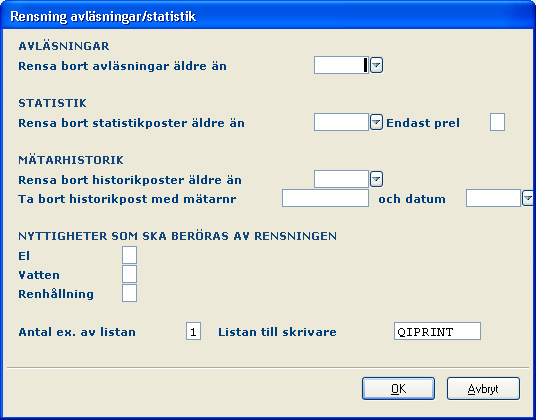Open date picker beside 'och datum' field

tap(528, 198)
